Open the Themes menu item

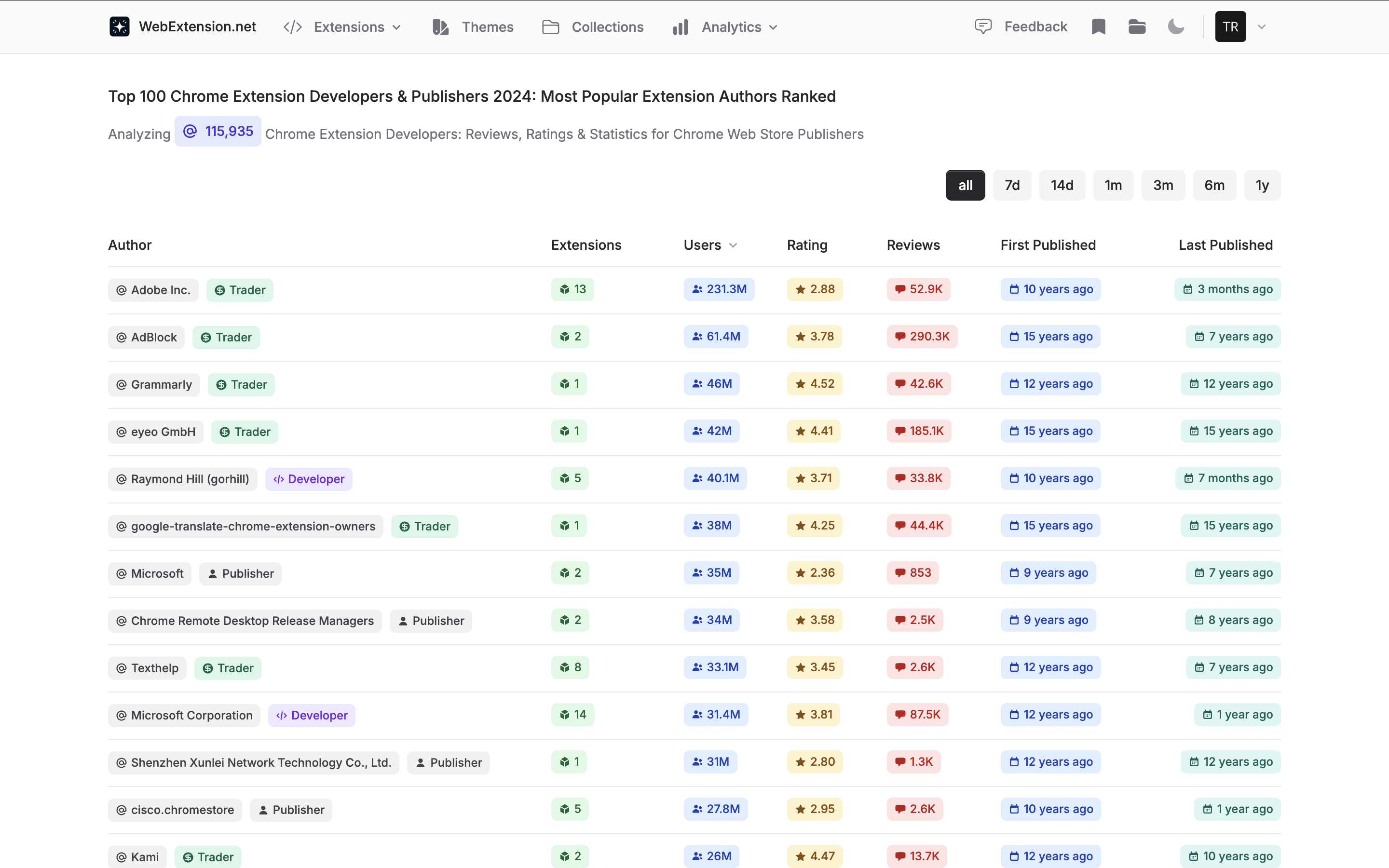[x=488, y=27]
